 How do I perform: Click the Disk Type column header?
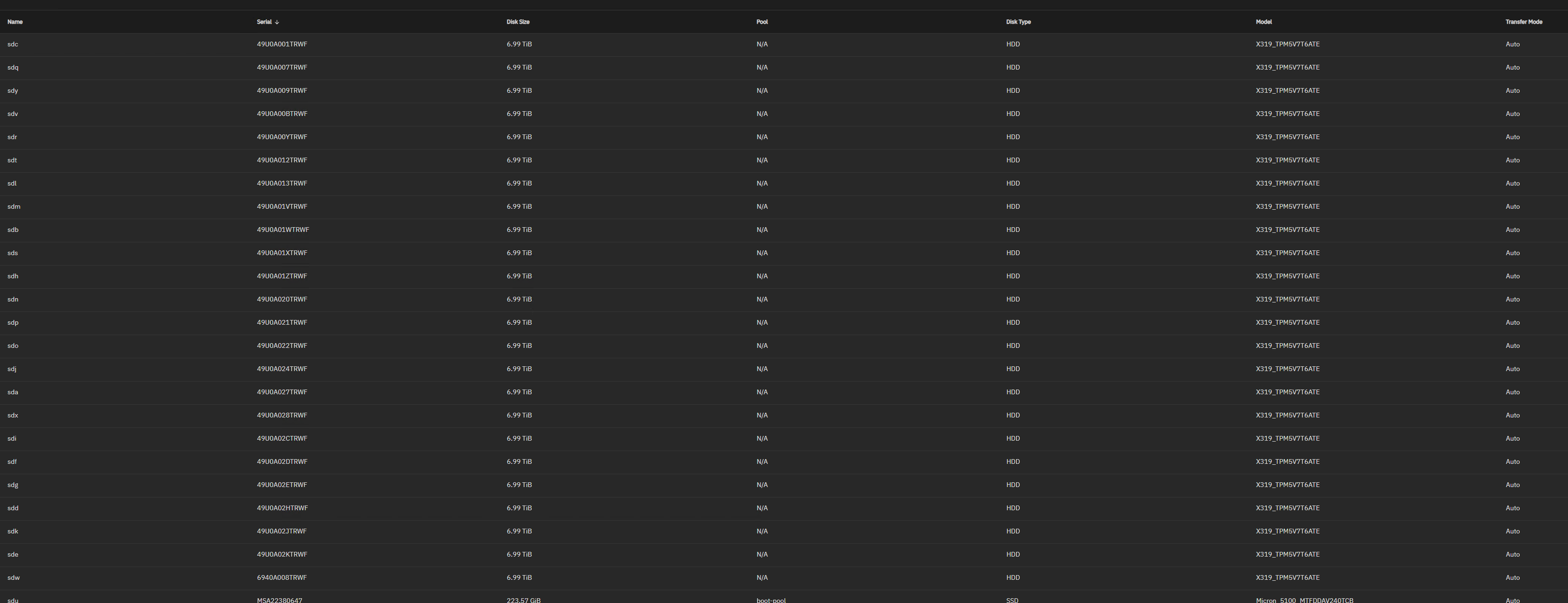coord(1018,22)
